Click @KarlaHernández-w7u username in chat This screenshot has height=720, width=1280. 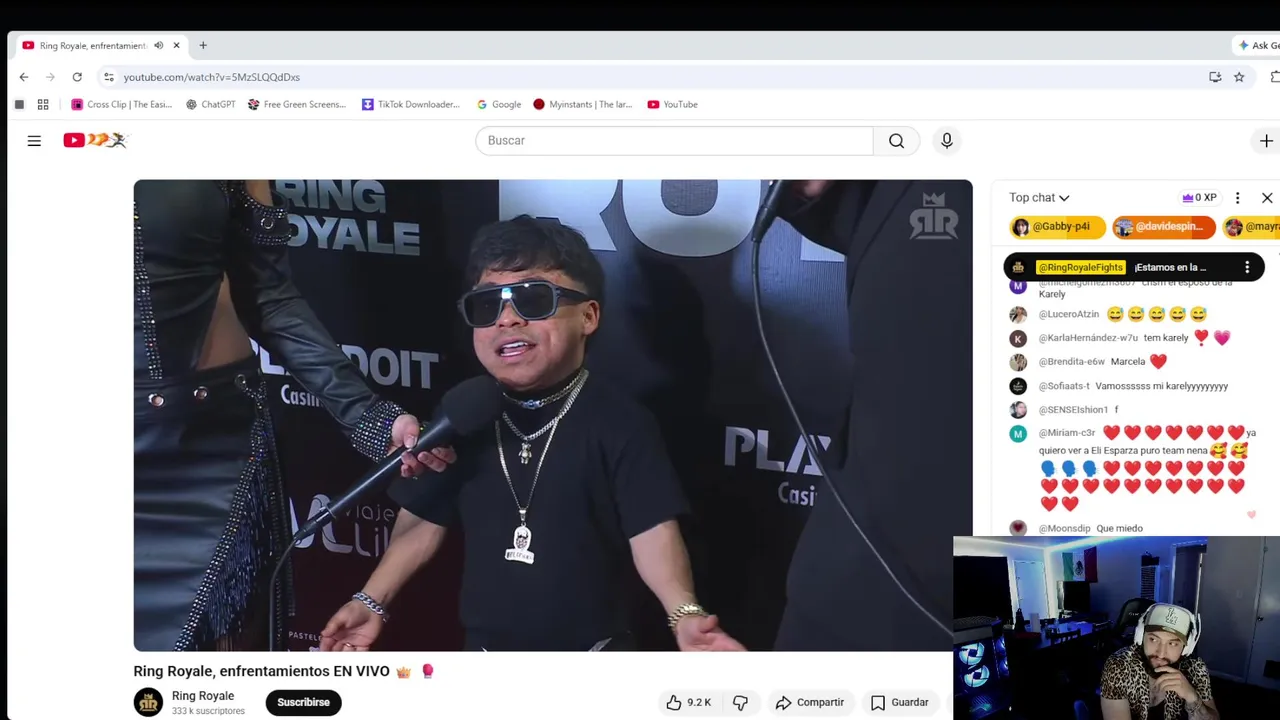[1088, 338]
